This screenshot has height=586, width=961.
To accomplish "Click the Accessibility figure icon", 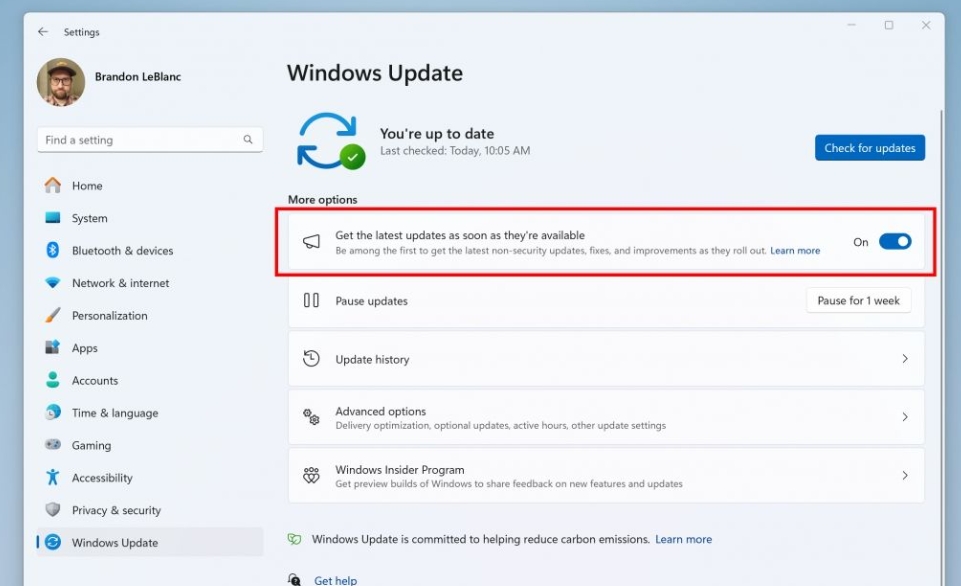I will click(53, 477).
